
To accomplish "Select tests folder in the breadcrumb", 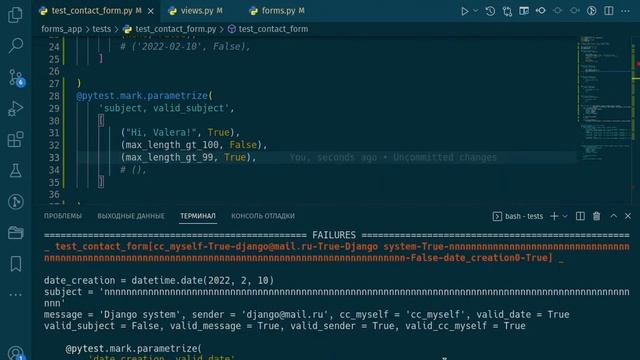I will click(101, 29).
